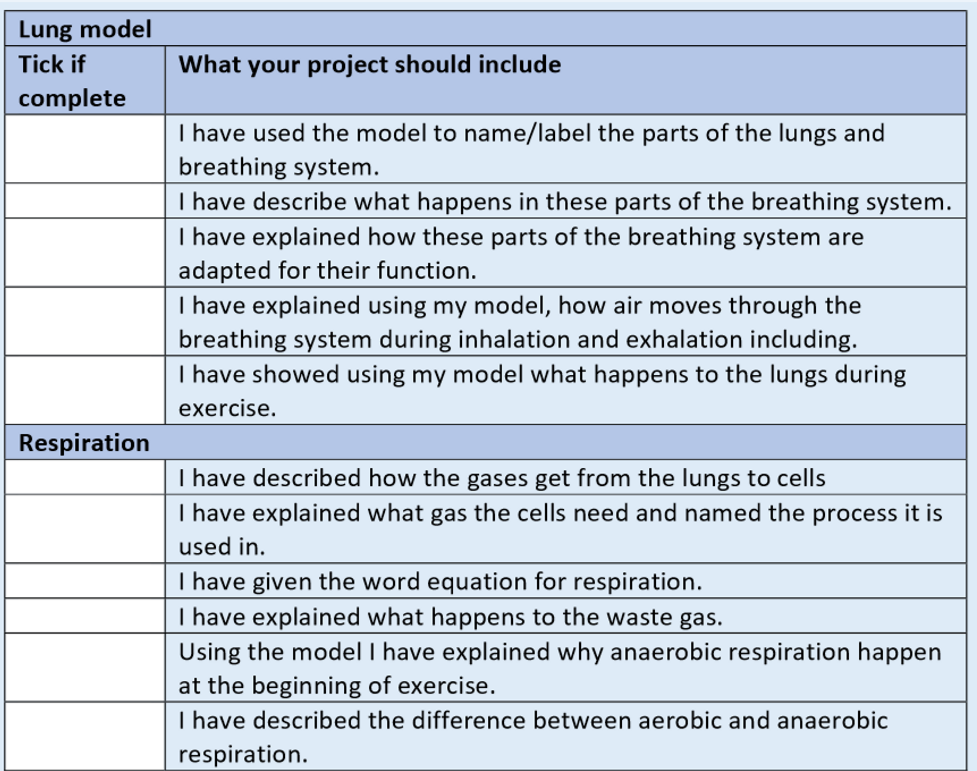The height and width of the screenshot is (771, 977).
Task: Tick the cell beside anaerobic respiration at exercise start
Action: tap(85, 668)
